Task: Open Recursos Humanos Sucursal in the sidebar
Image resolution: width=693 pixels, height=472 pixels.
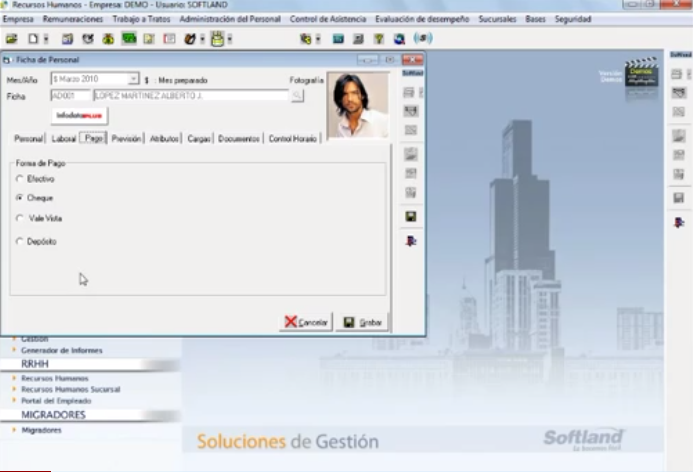Action: (x=71, y=389)
